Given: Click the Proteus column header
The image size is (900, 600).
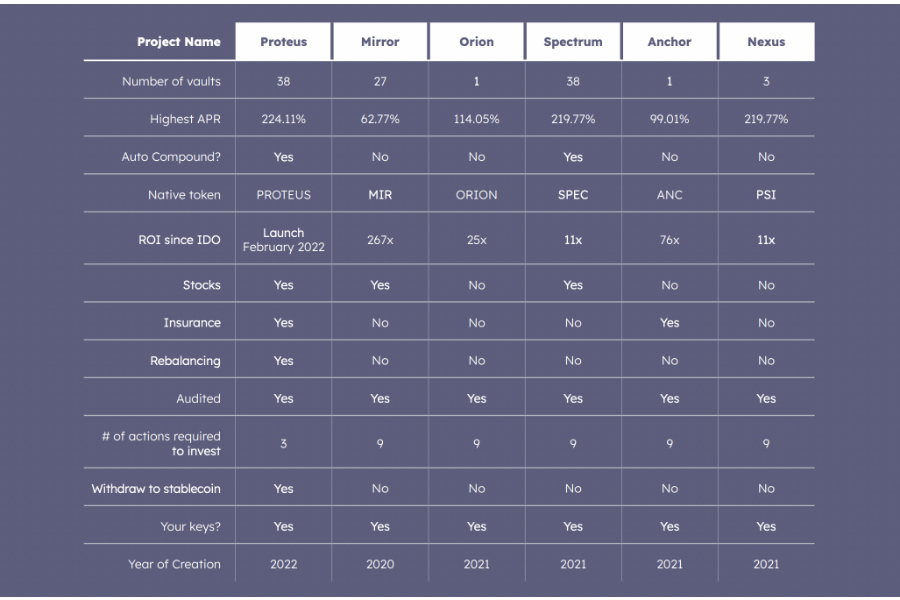Looking at the screenshot, I should 284,41.
